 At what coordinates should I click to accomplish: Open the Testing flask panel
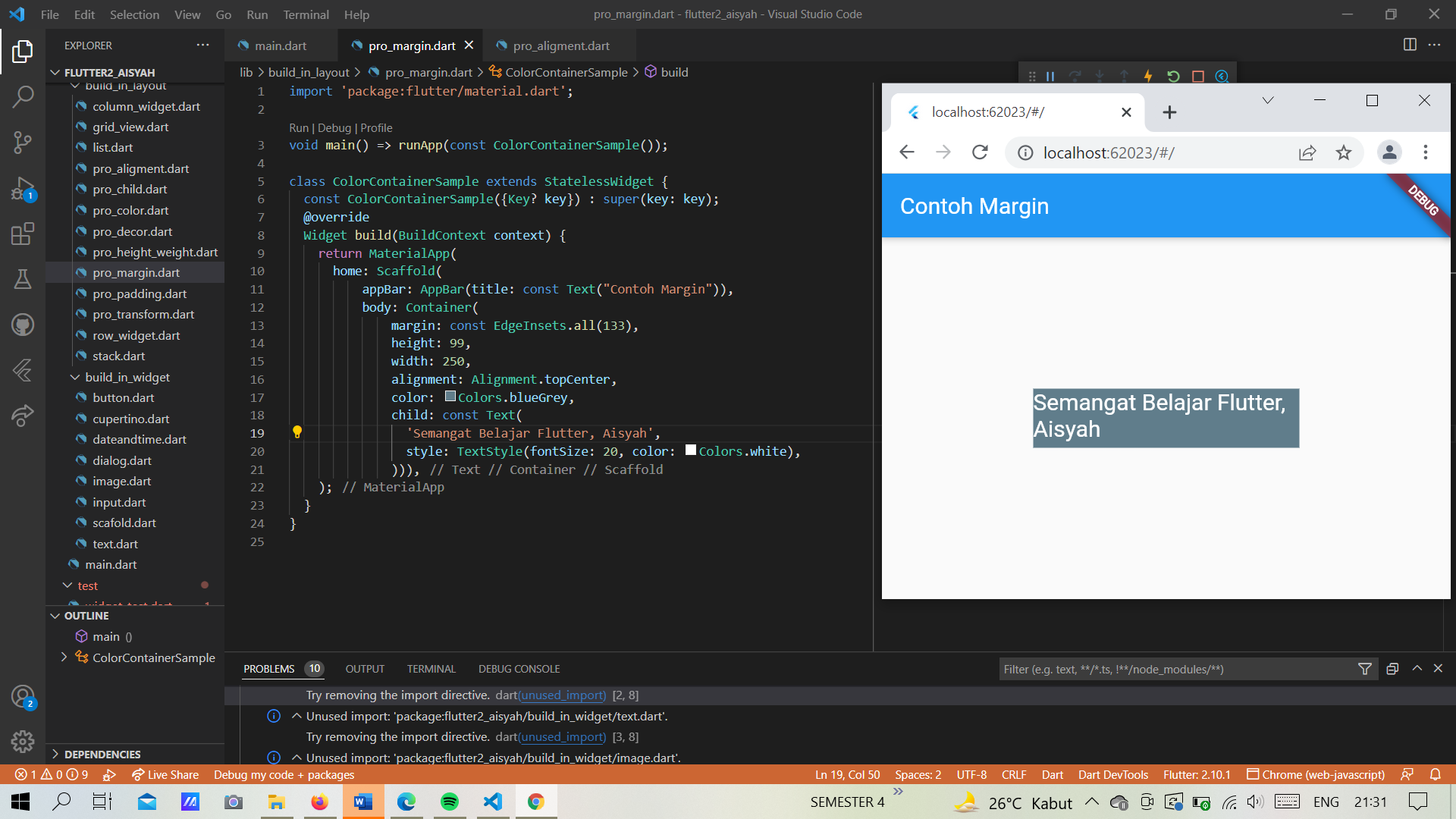(x=23, y=279)
